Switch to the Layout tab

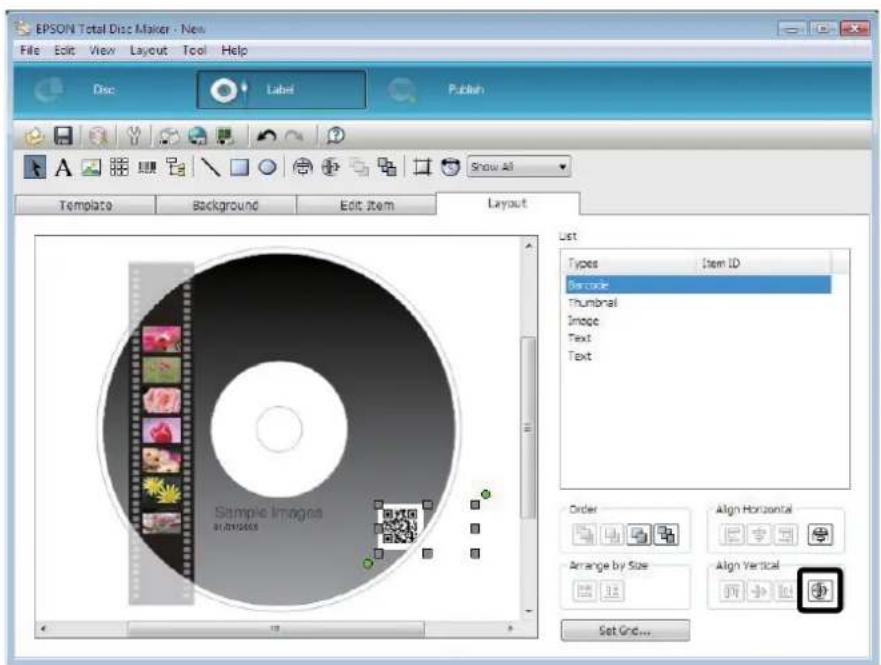[507, 203]
